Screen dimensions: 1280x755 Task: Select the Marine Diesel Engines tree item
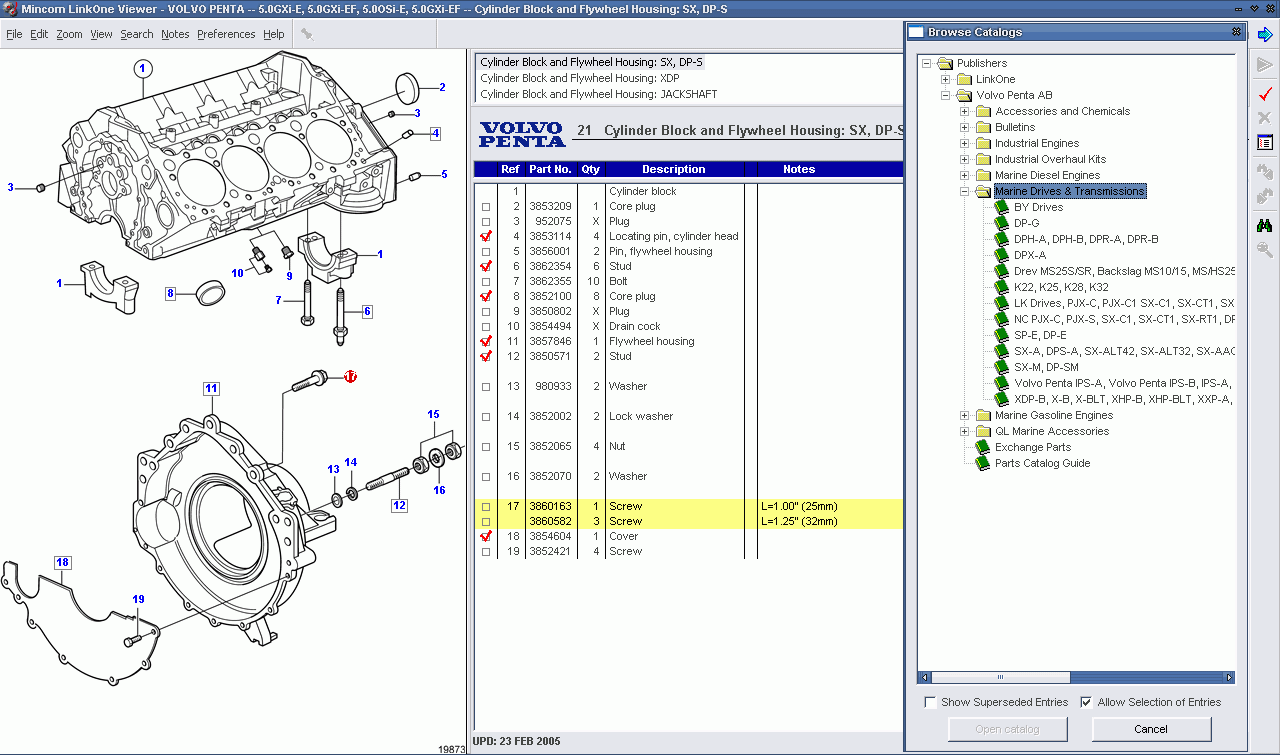pyautogui.click(x=1047, y=175)
